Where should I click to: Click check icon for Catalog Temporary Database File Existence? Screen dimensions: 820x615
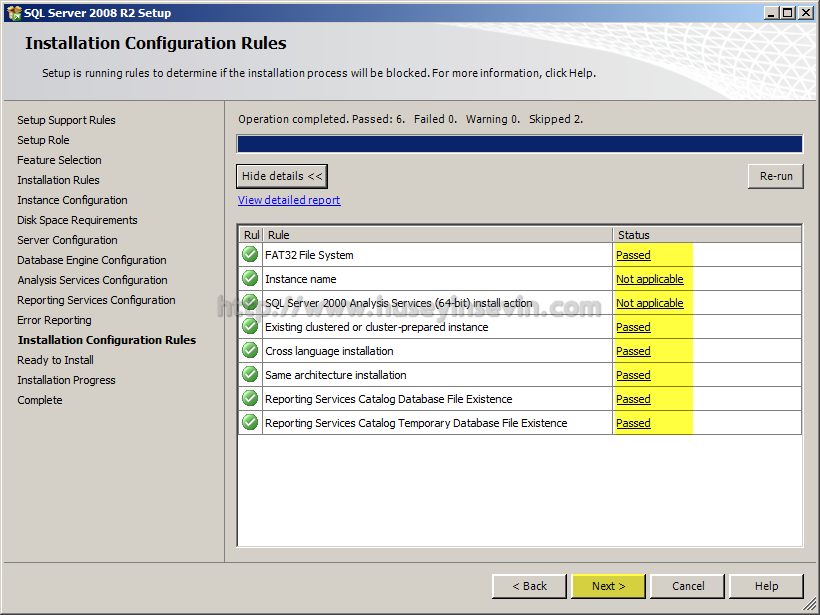tap(250, 423)
